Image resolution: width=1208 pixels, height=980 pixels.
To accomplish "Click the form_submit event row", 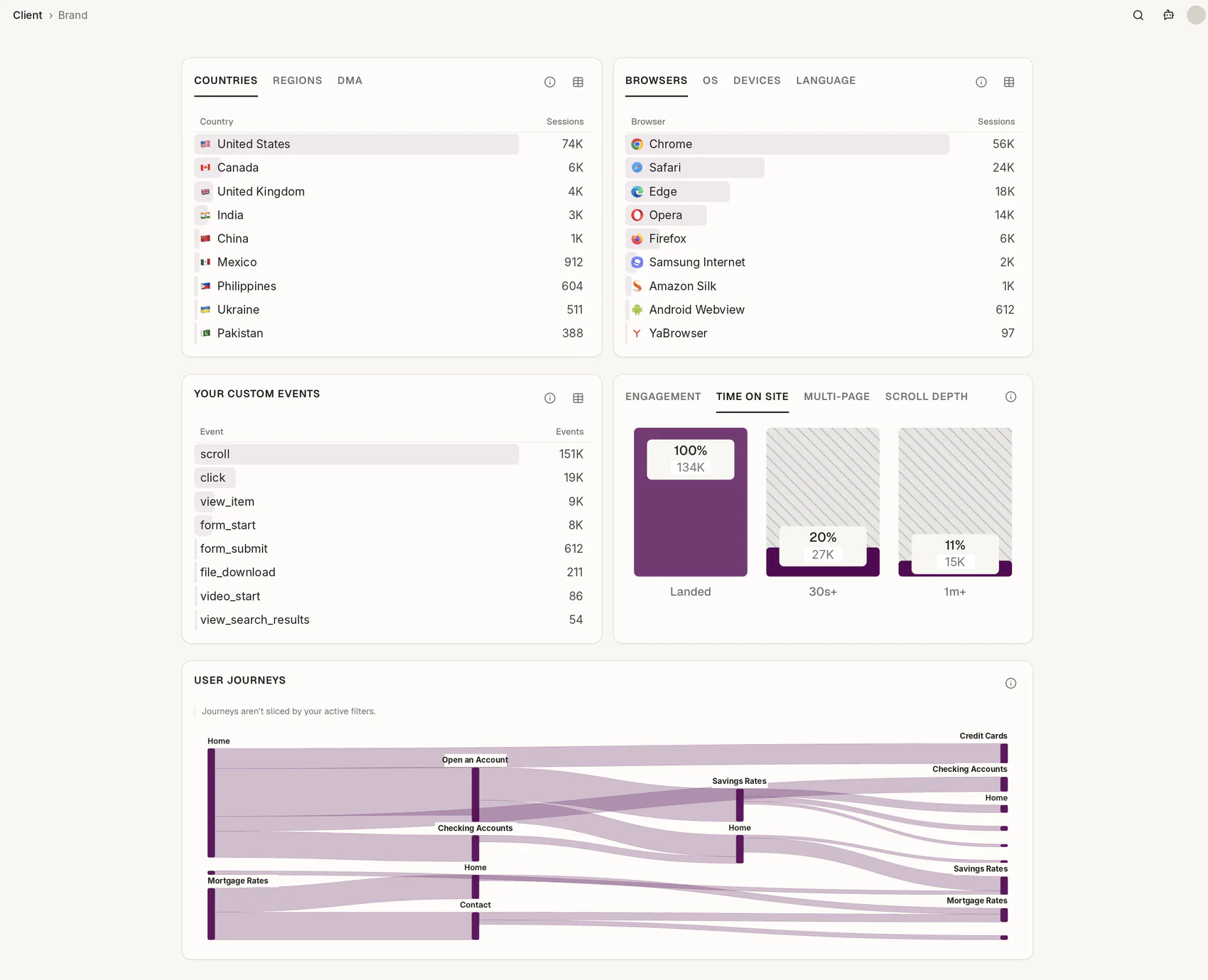I will (x=392, y=549).
